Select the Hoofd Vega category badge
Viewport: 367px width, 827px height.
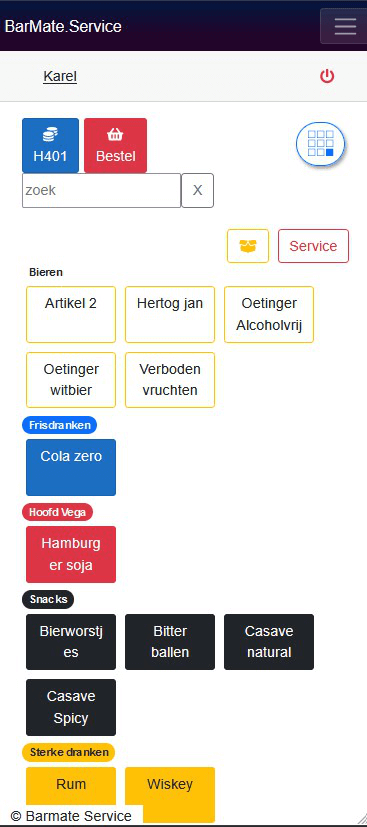57,512
